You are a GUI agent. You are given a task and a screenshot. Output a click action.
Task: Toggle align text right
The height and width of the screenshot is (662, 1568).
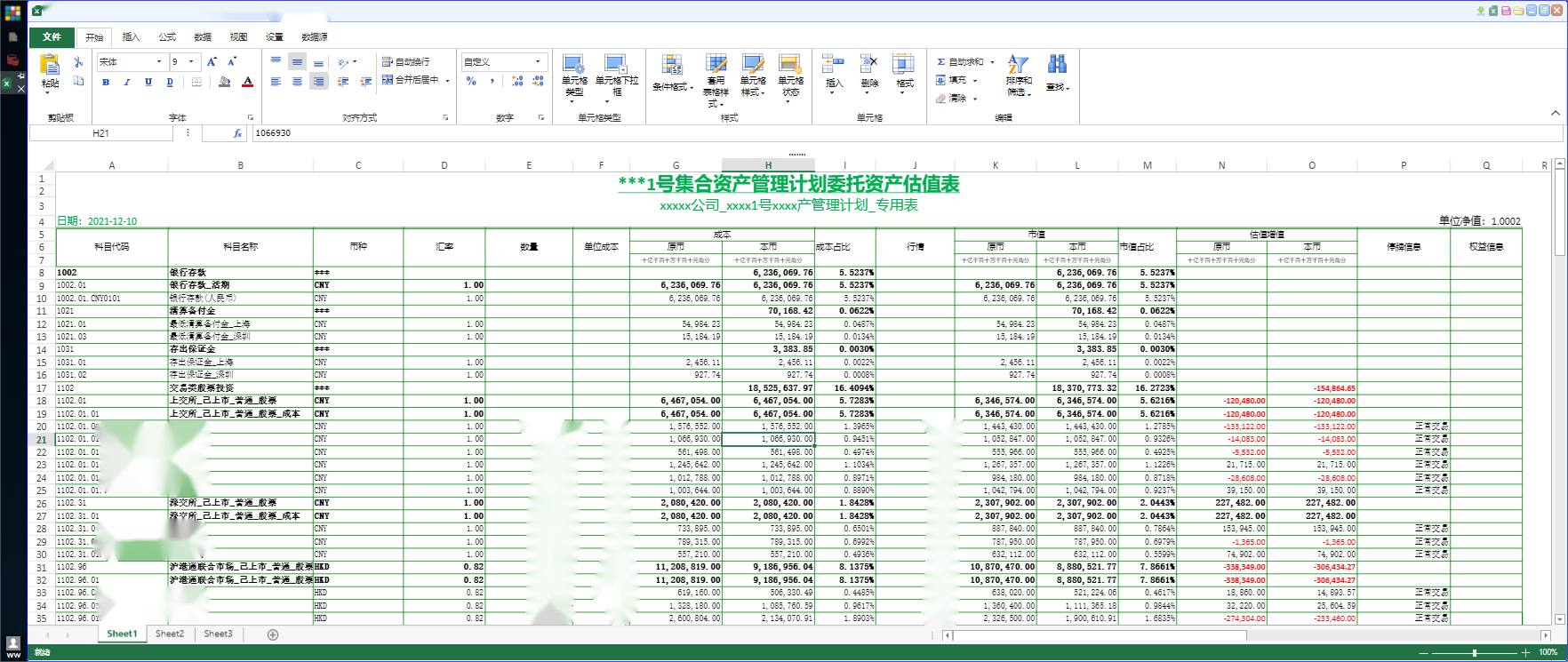[319, 82]
